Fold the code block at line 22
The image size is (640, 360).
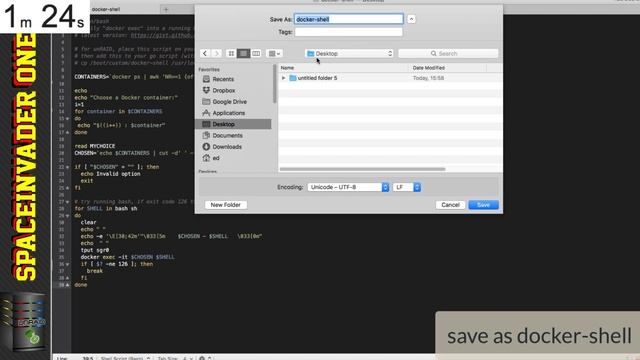[x=67, y=167]
